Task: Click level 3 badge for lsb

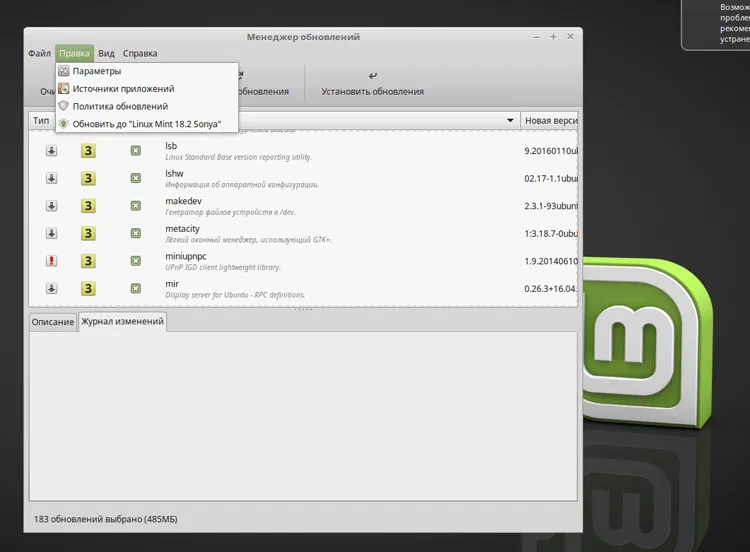Action: pyautogui.click(x=88, y=151)
